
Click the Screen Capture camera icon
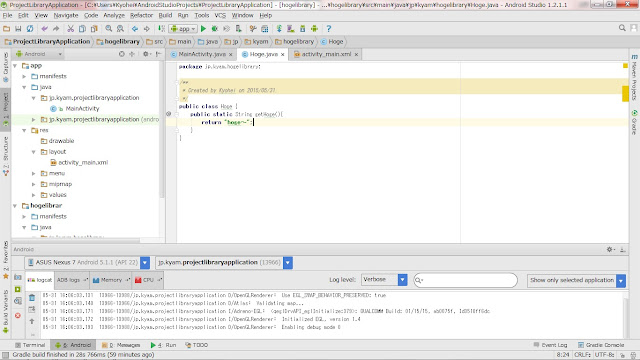[x=18, y=277]
